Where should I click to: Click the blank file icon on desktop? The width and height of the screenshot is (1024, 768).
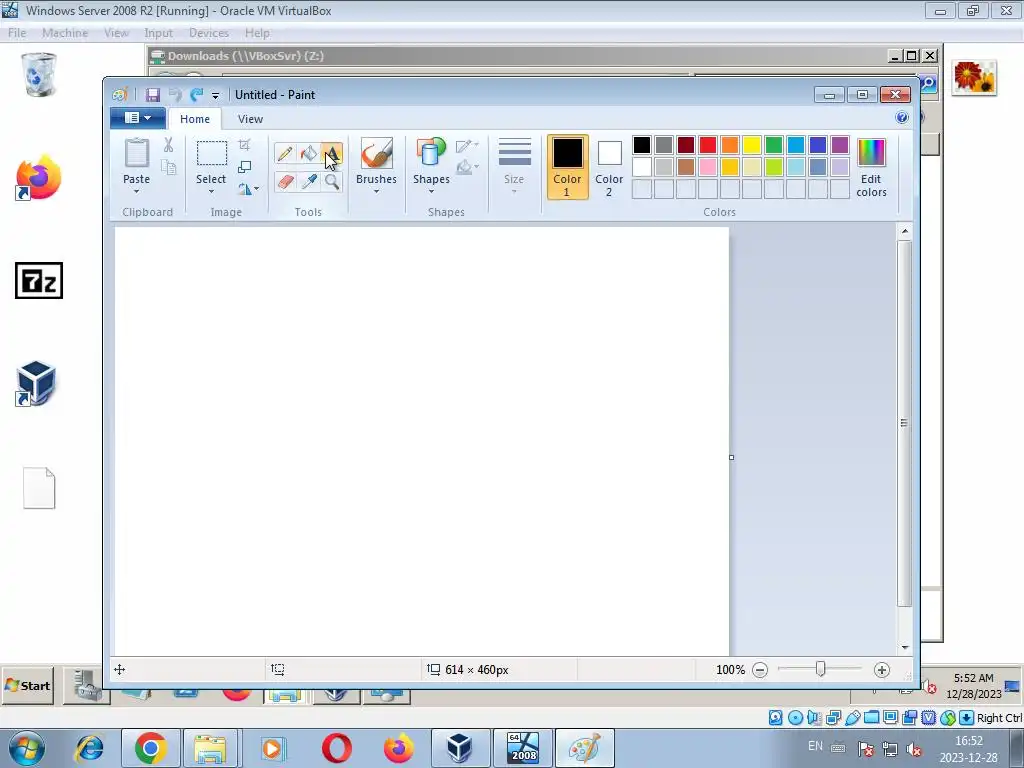coord(39,488)
